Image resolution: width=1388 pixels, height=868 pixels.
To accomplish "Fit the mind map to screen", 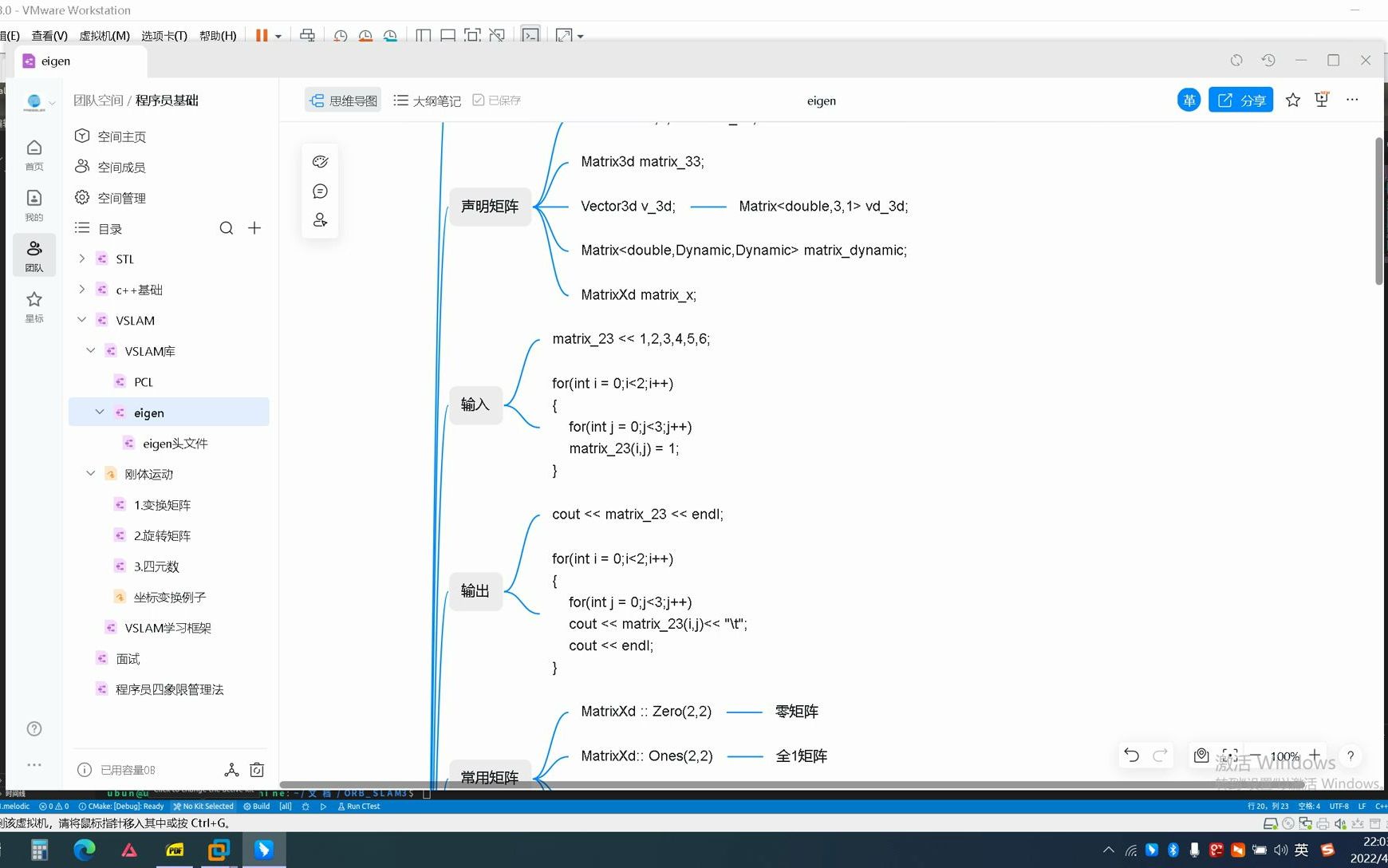I will (x=1230, y=755).
